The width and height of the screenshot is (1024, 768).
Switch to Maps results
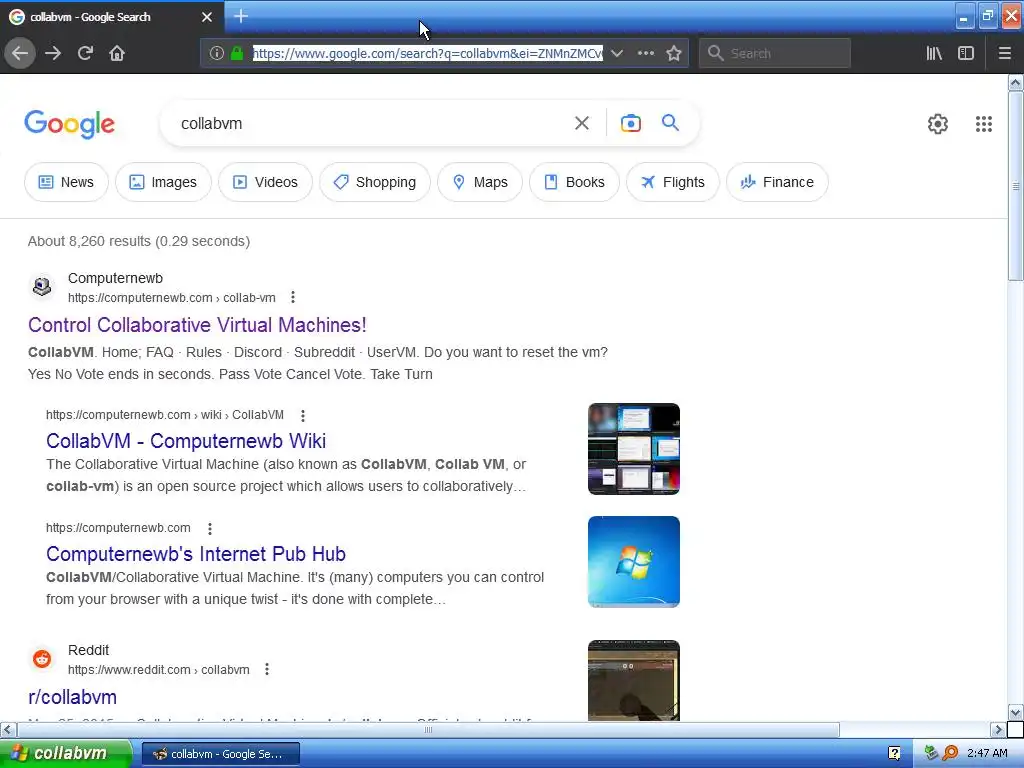pyautogui.click(x=480, y=182)
